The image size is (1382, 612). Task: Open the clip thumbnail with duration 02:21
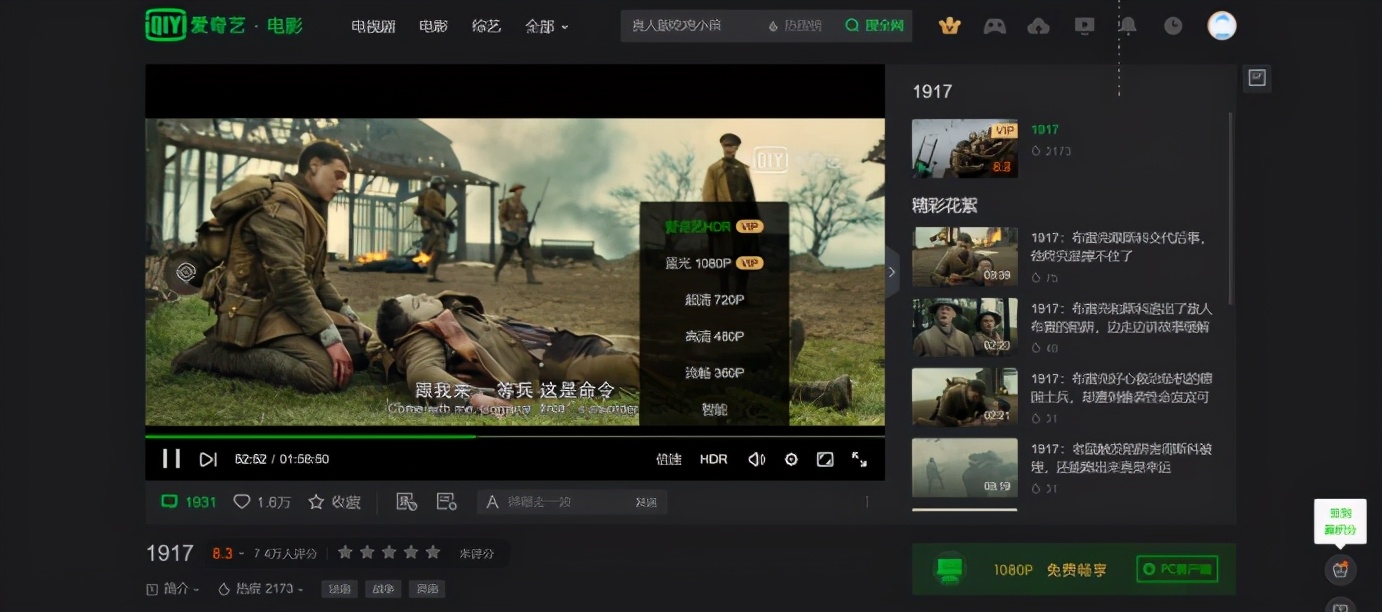coord(964,397)
